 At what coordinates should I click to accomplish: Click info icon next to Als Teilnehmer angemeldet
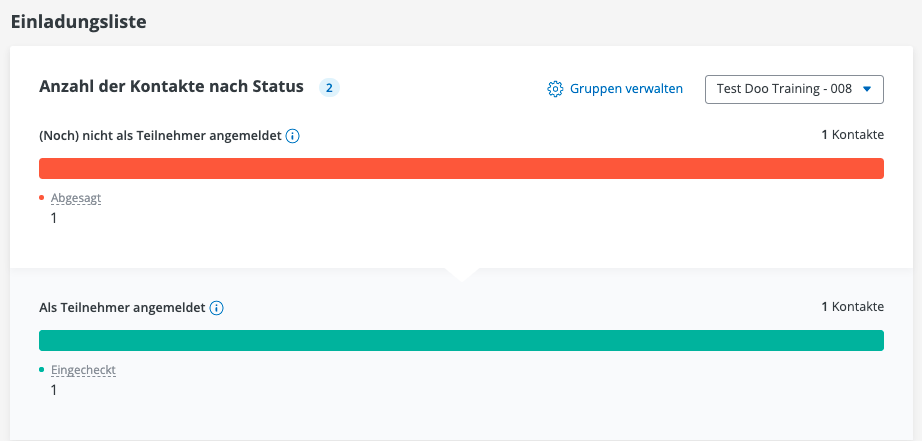click(x=217, y=308)
